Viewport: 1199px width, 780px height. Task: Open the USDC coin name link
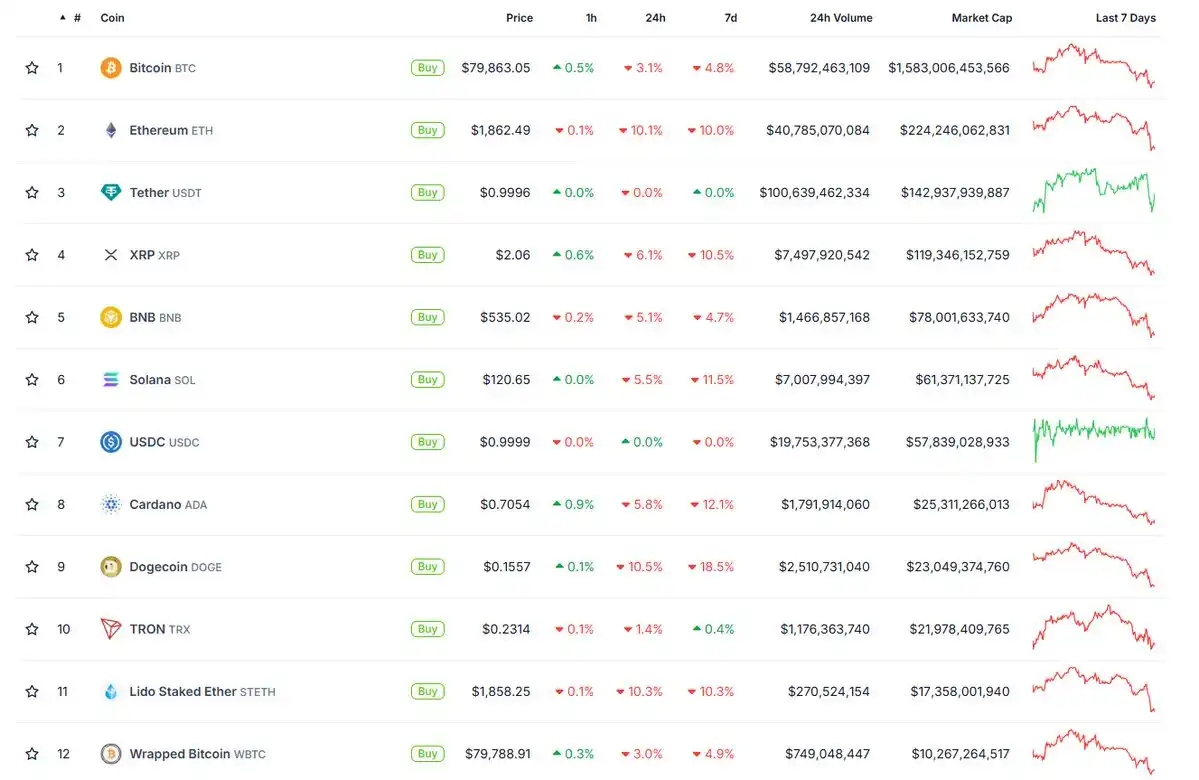point(149,442)
